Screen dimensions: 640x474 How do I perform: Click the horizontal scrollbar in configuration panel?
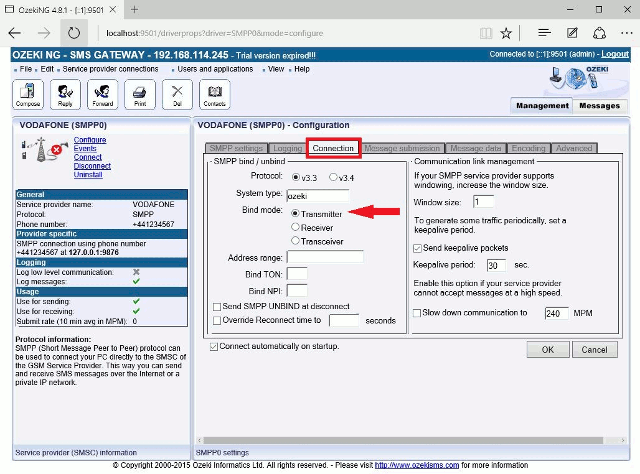[403, 441]
